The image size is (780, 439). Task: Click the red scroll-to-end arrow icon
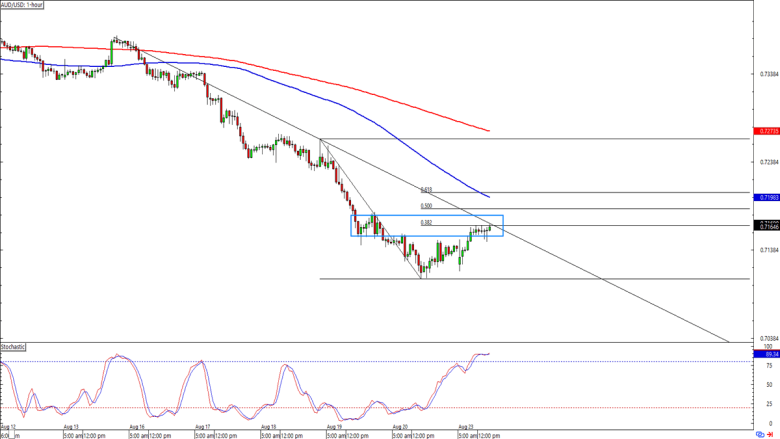770,435
